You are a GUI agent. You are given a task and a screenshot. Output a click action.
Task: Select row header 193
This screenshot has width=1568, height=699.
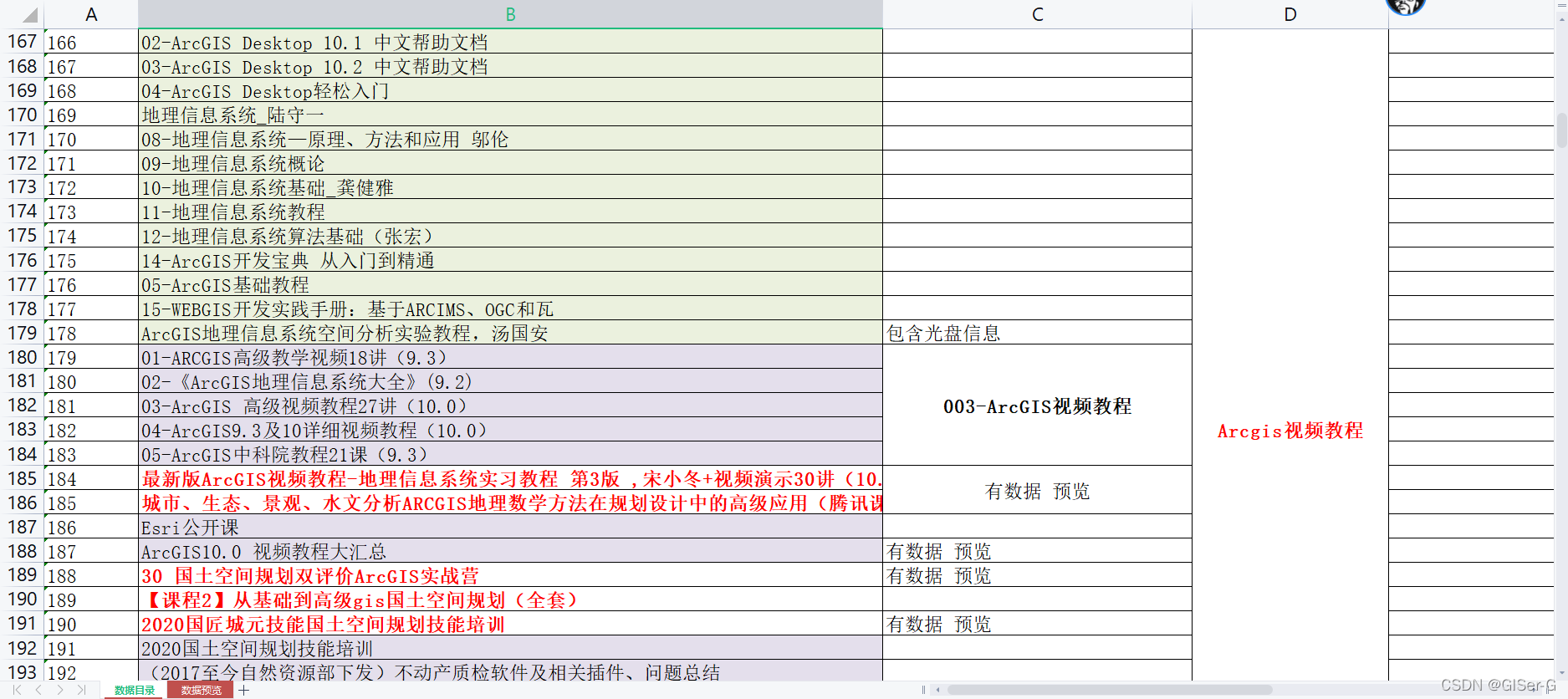23,672
